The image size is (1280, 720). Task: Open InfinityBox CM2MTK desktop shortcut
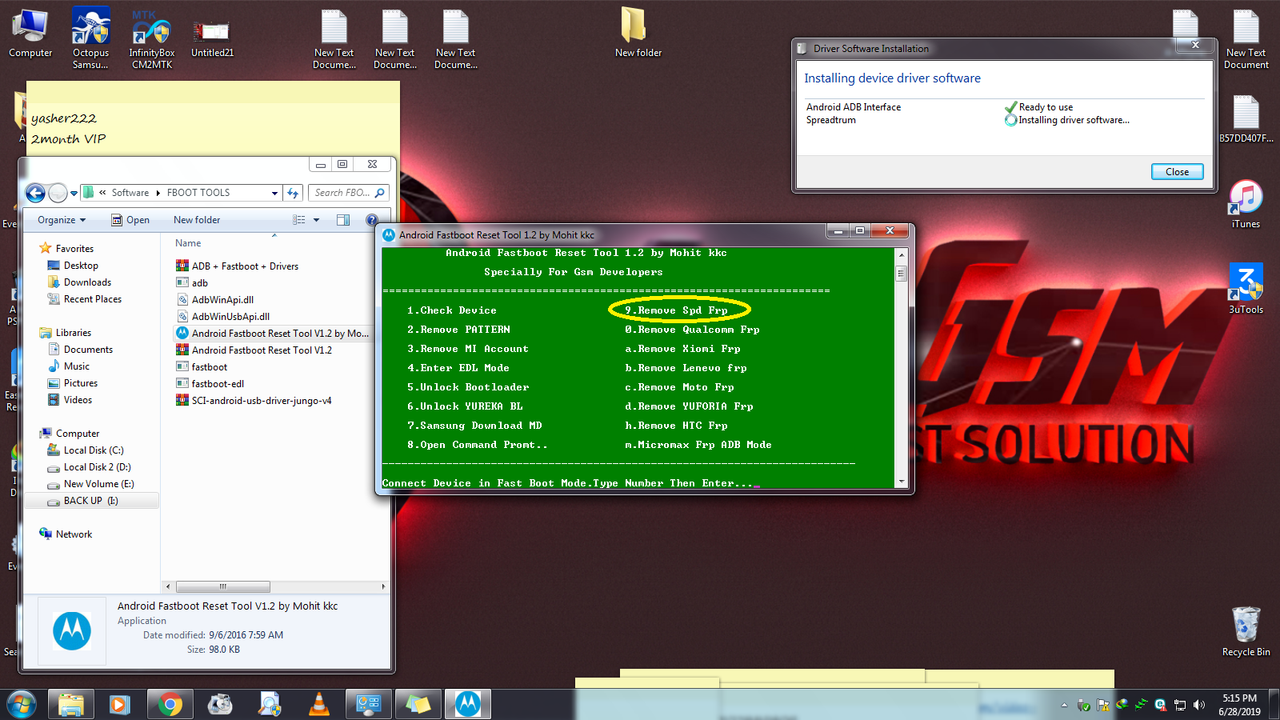(x=151, y=38)
